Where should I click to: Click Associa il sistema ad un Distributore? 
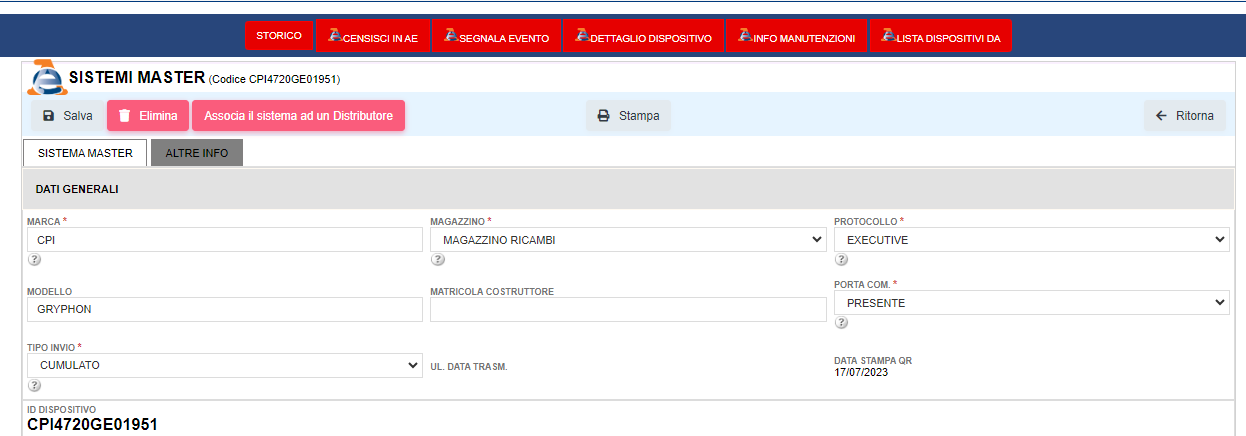tap(298, 116)
